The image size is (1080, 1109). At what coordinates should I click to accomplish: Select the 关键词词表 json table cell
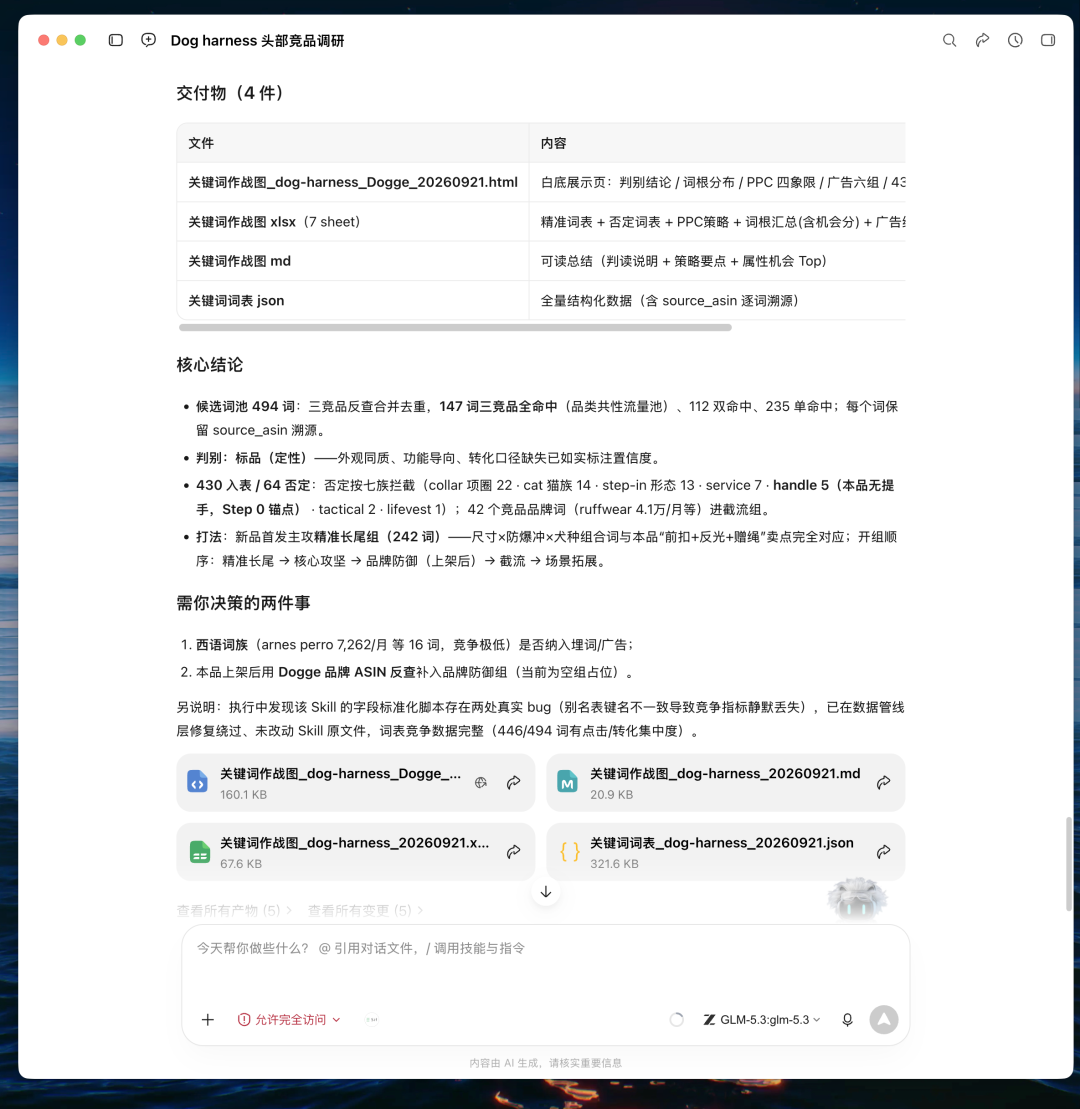353,301
